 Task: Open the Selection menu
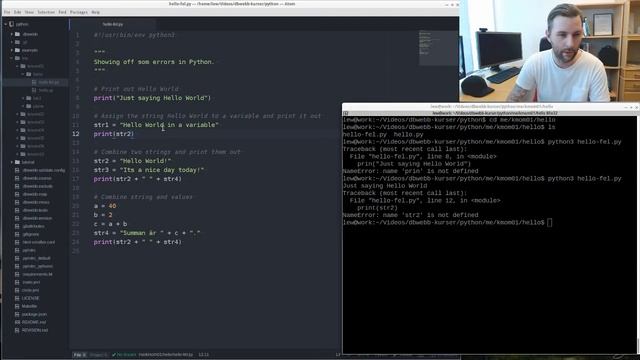pos(46,12)
